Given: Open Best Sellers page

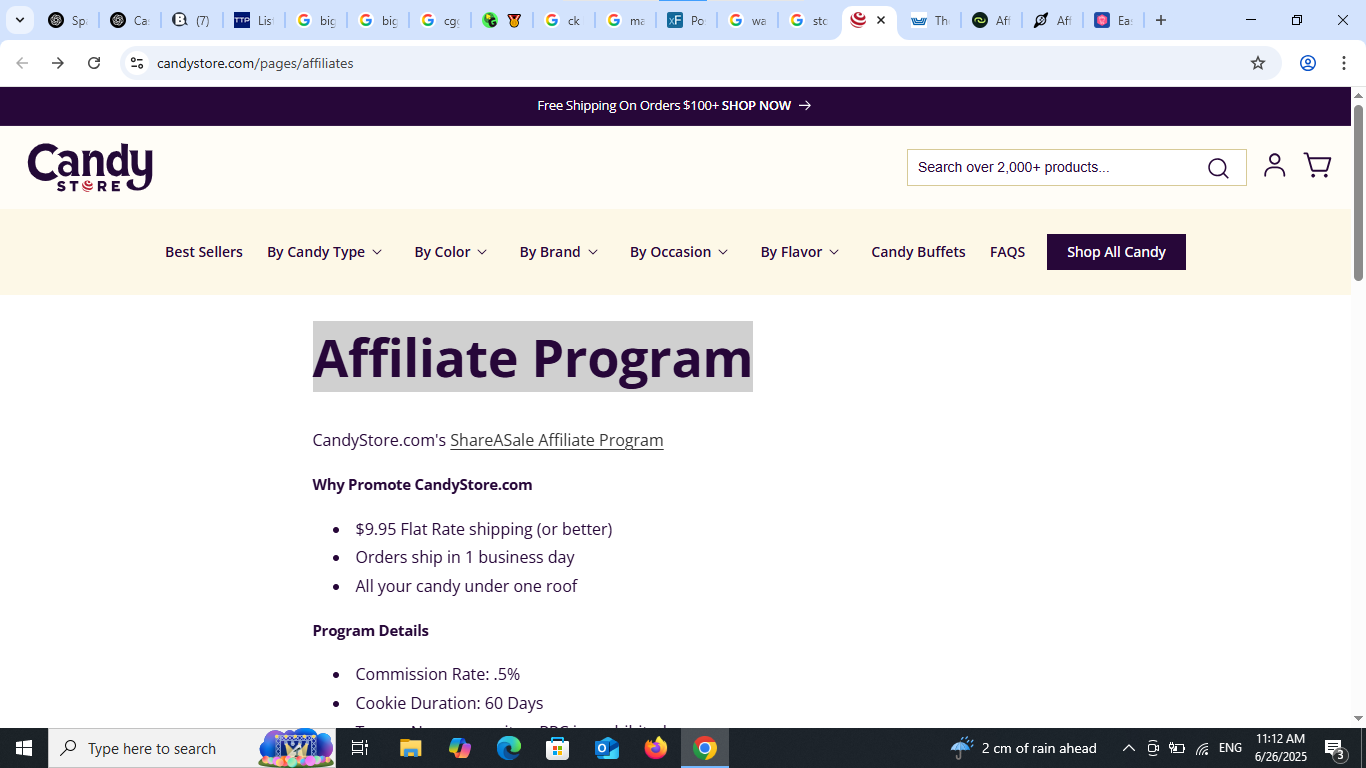Looking at the screenshot, I should [x=204, y=252].
